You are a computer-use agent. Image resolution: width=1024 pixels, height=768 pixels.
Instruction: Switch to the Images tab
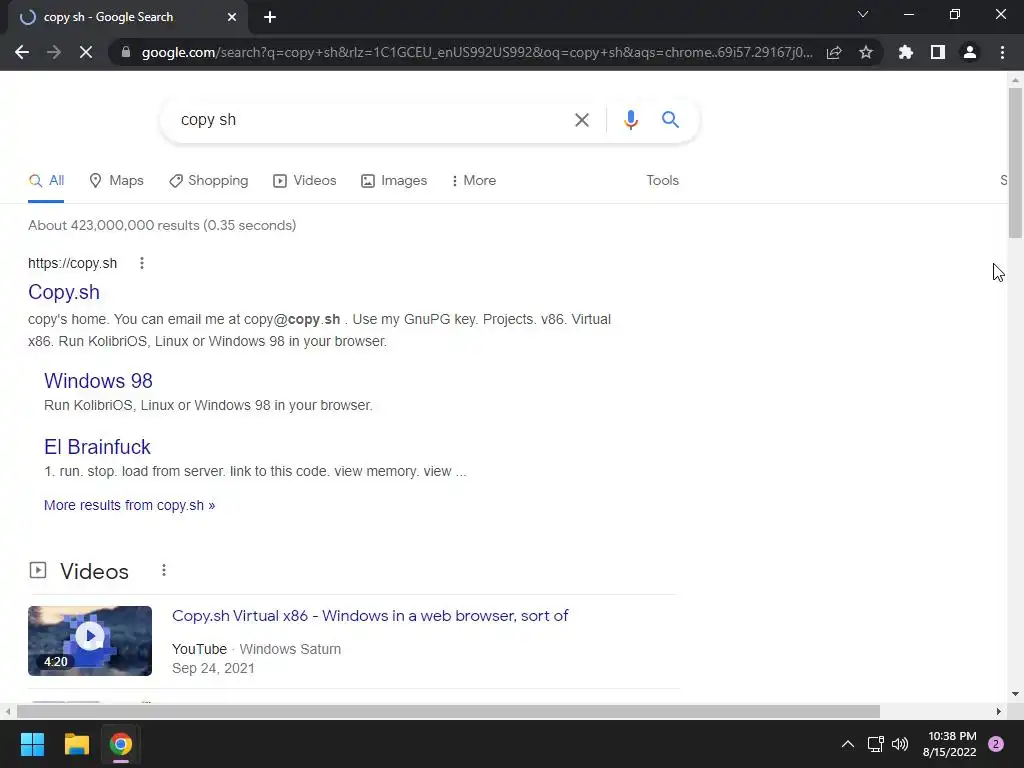coord(394,181)
